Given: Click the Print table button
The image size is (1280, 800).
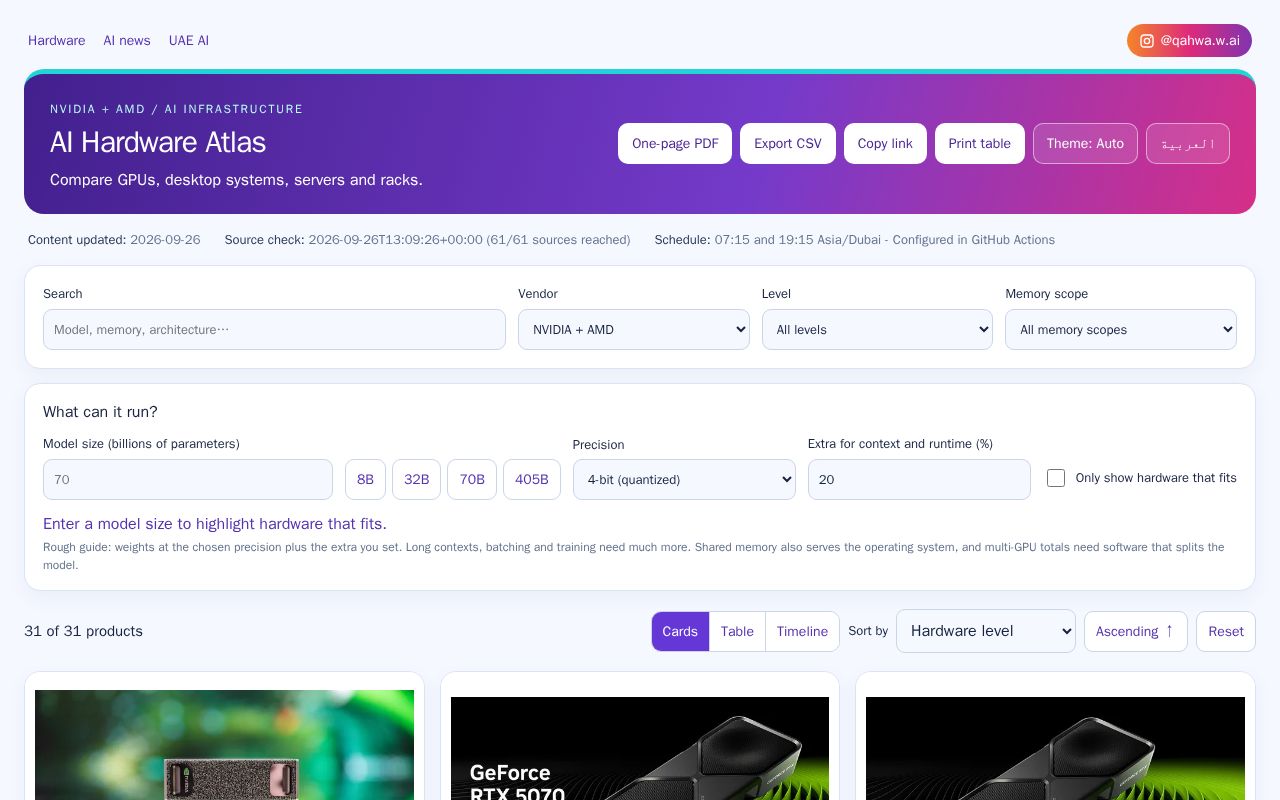Looking at the screenshot, I should 980,143.
